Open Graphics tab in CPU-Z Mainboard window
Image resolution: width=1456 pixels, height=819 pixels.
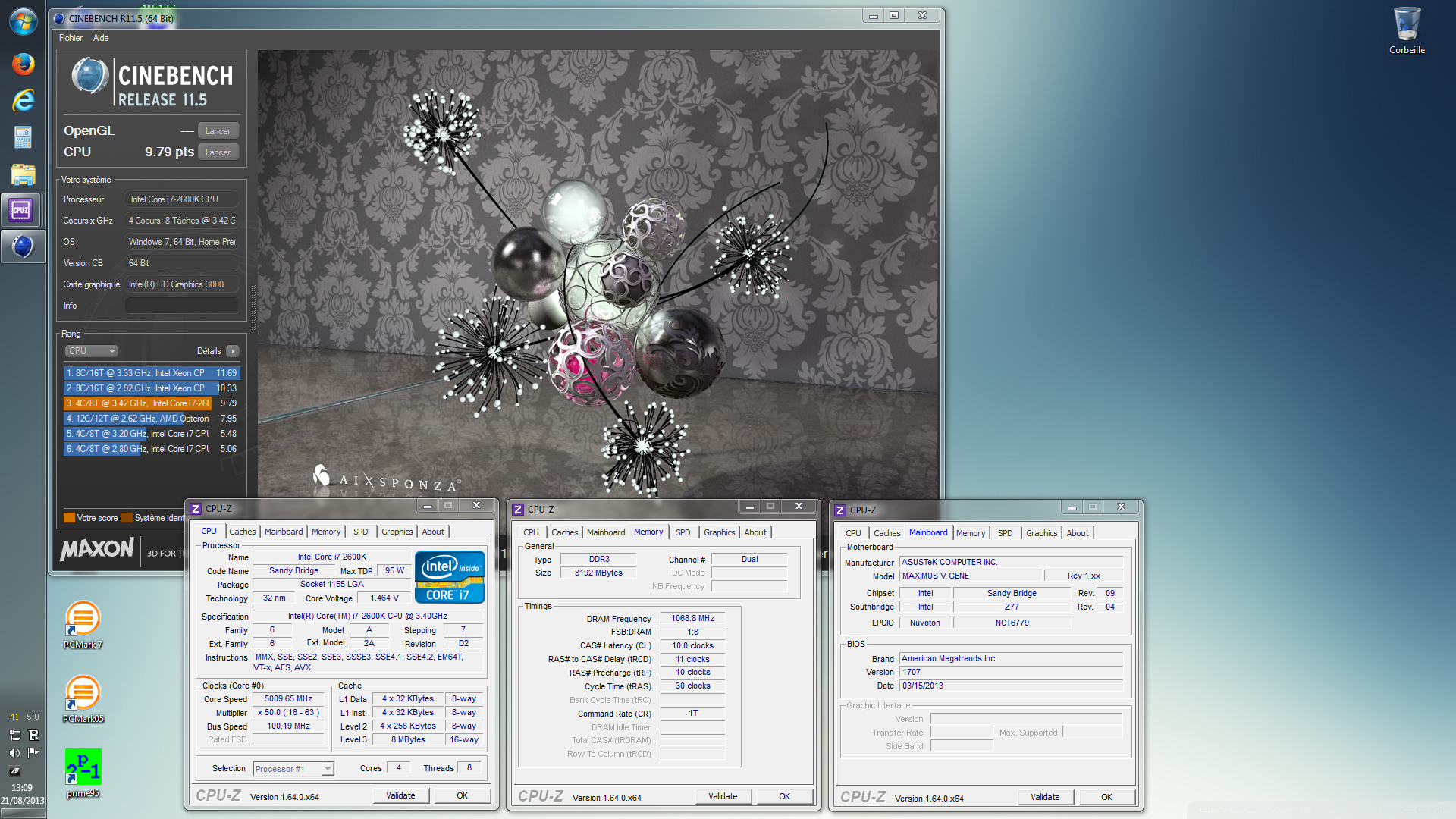(x=1042, y=533)
